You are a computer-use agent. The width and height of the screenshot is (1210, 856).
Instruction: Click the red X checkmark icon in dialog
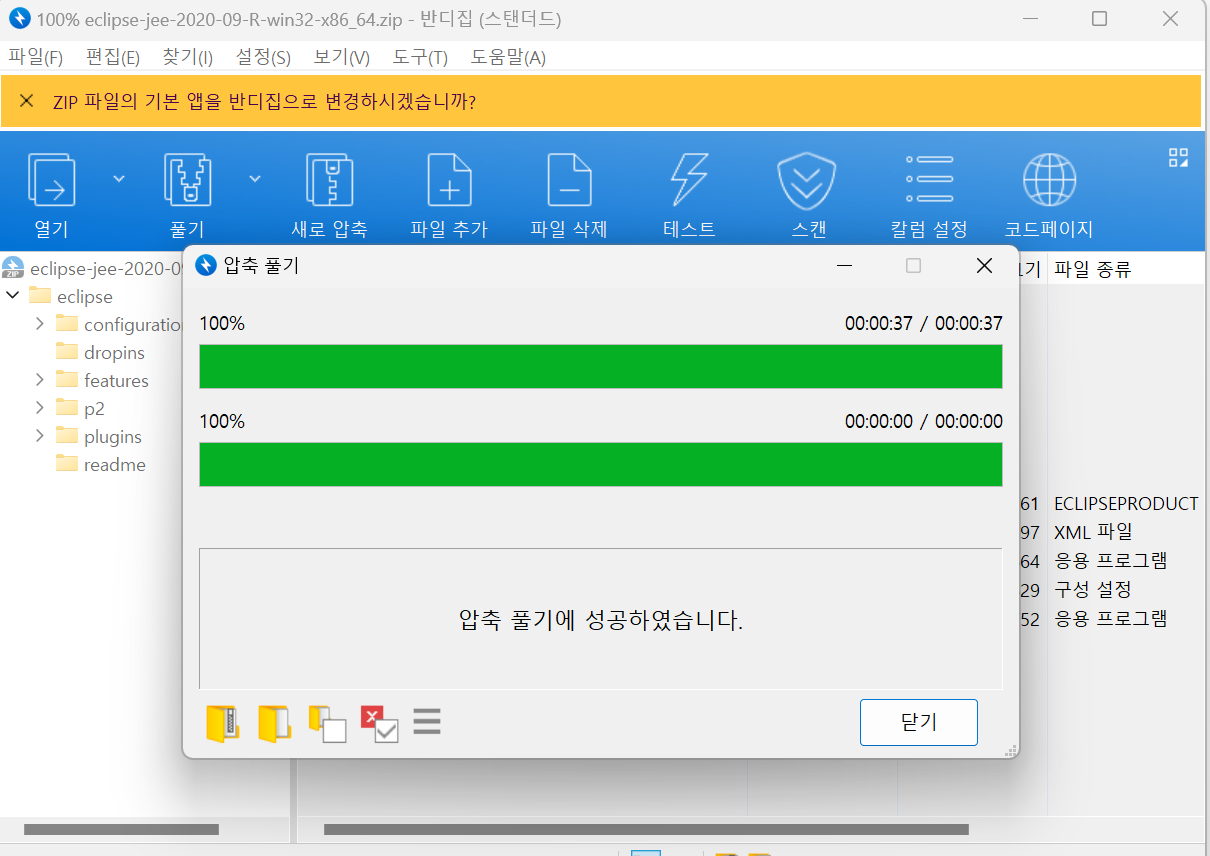point(379,723)
